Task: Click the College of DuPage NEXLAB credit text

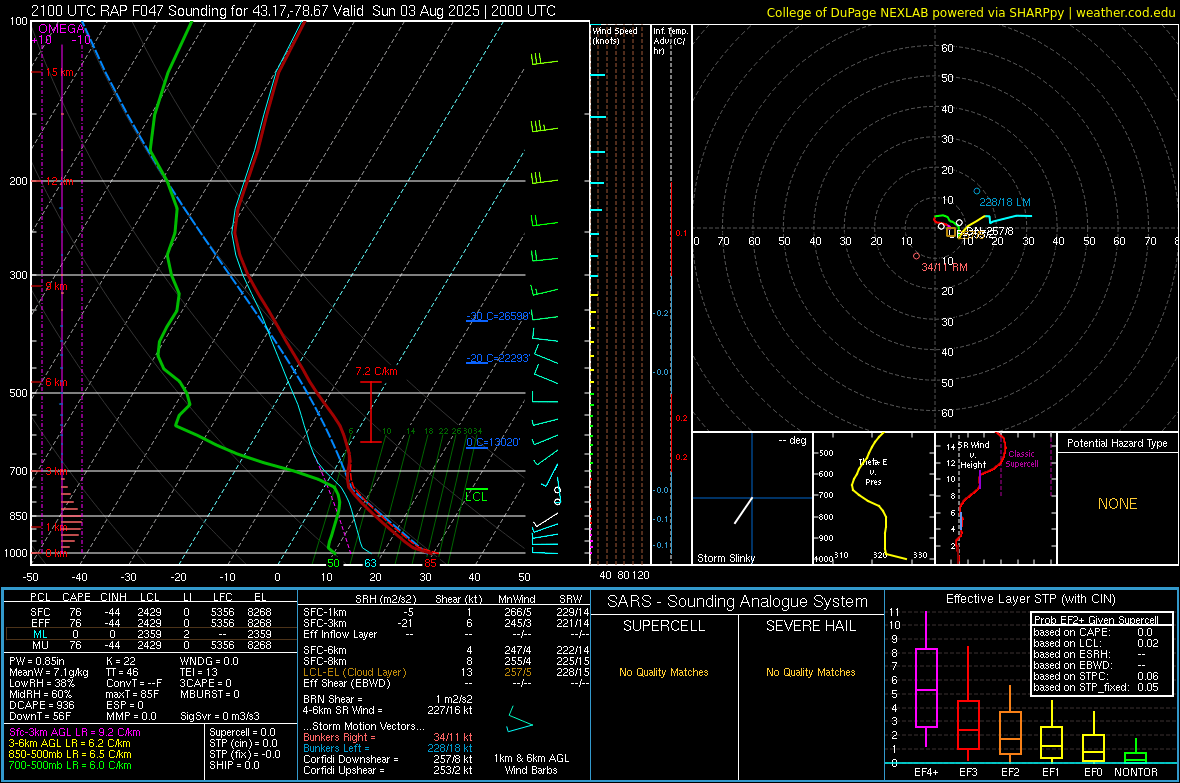Action: coord(970,12)
